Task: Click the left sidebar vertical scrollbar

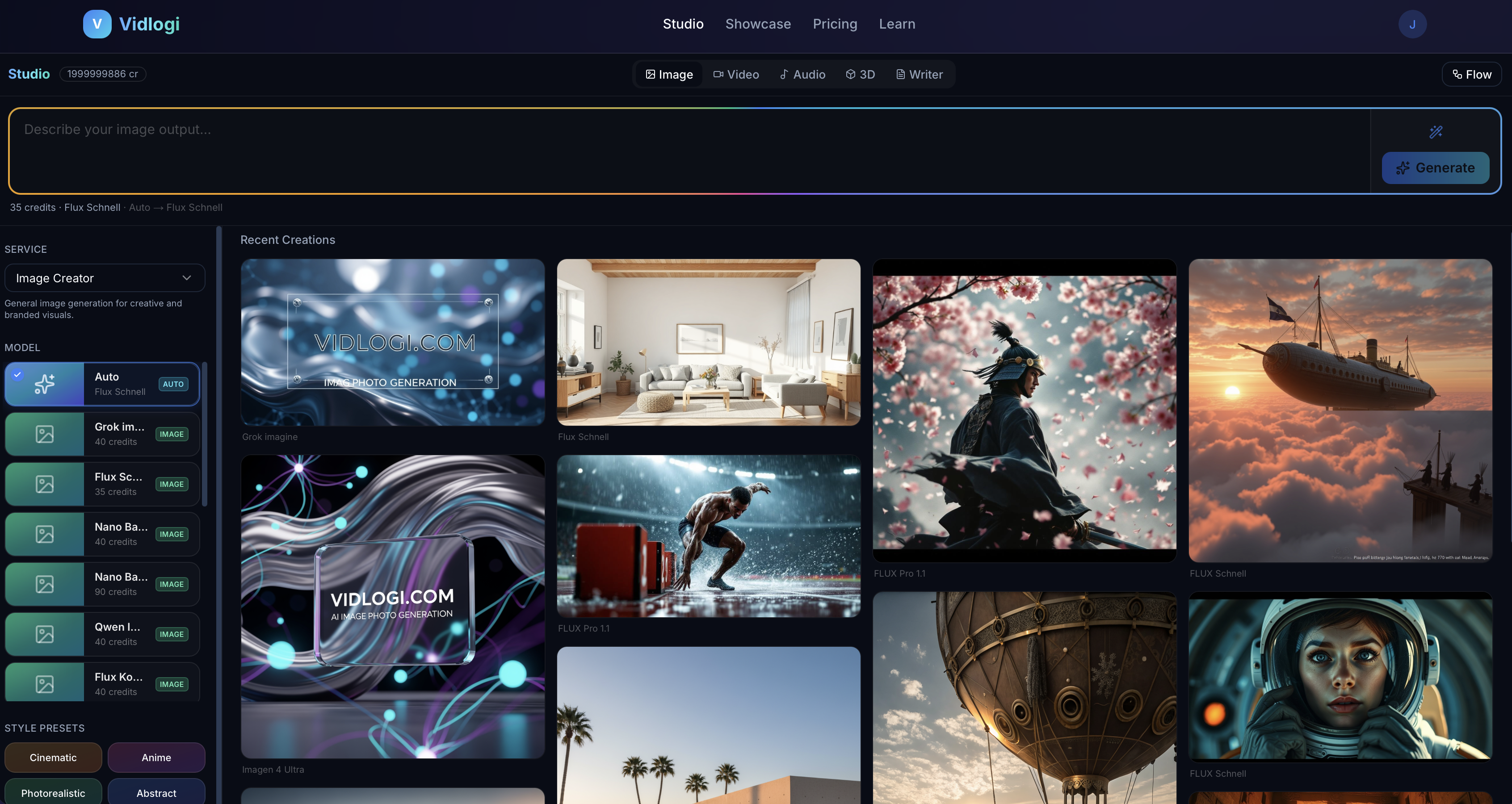Action: [219, 515]
